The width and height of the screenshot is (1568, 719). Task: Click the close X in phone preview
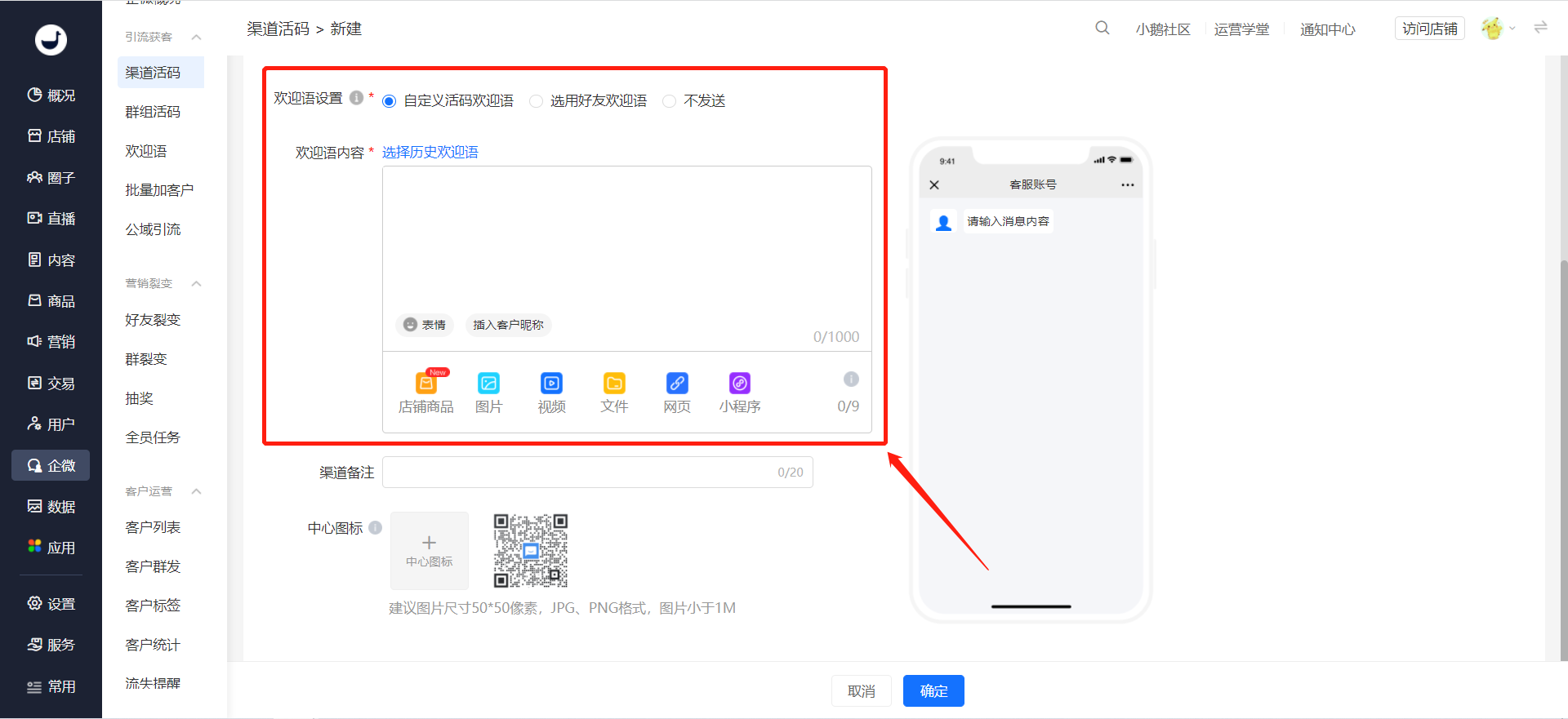coord(934,185)
